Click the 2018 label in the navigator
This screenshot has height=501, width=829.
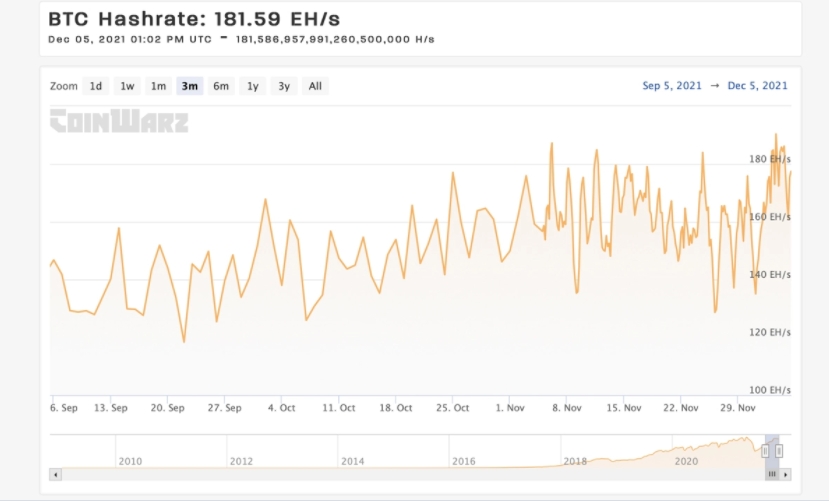pyautogui.click(x=575, y=461)
